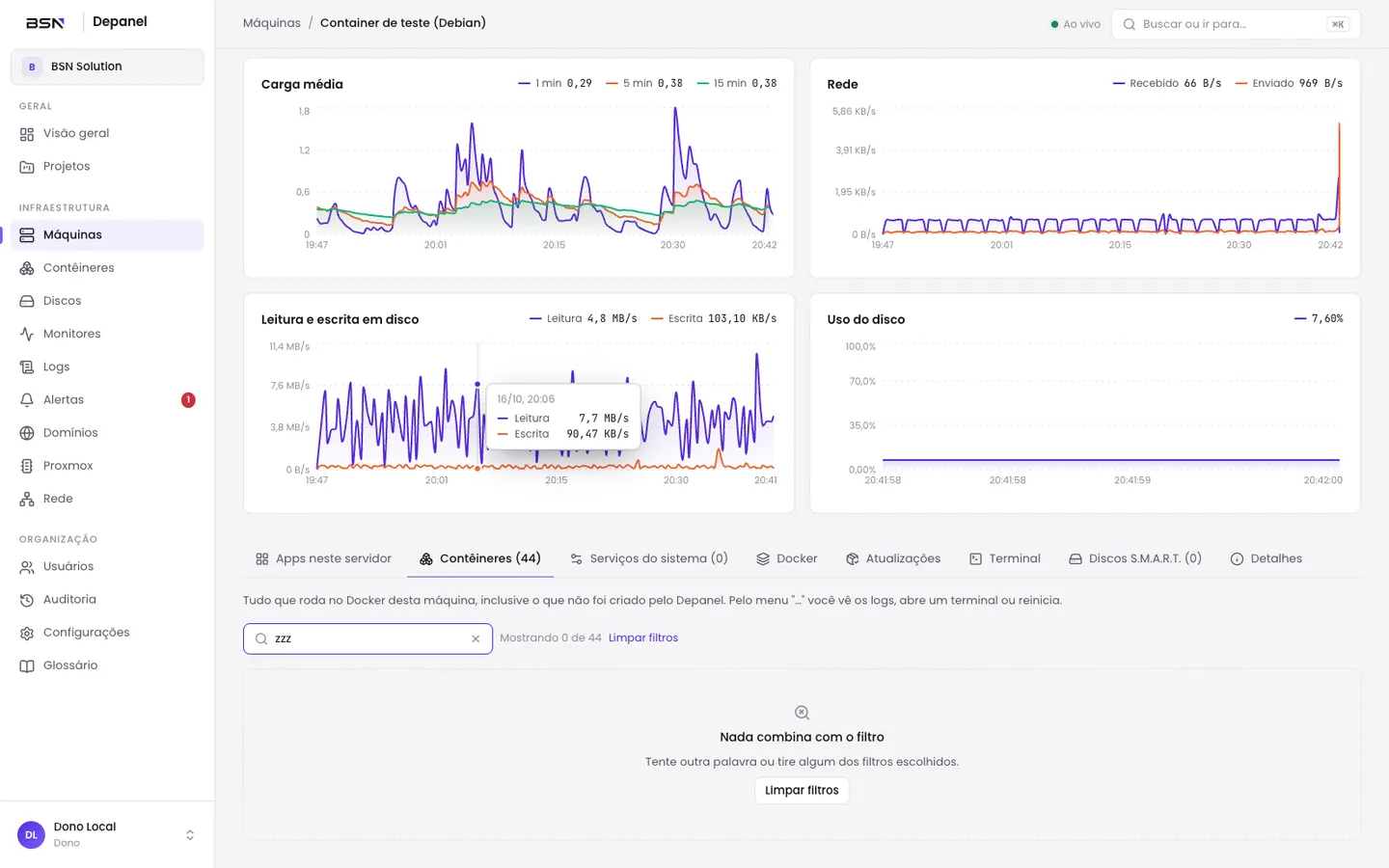Image resolution: width=1389 pixels, height=868 pixels.
Task: Click the Enviado legend entry in Rede chart
Action: click(x=1289, y=84)
